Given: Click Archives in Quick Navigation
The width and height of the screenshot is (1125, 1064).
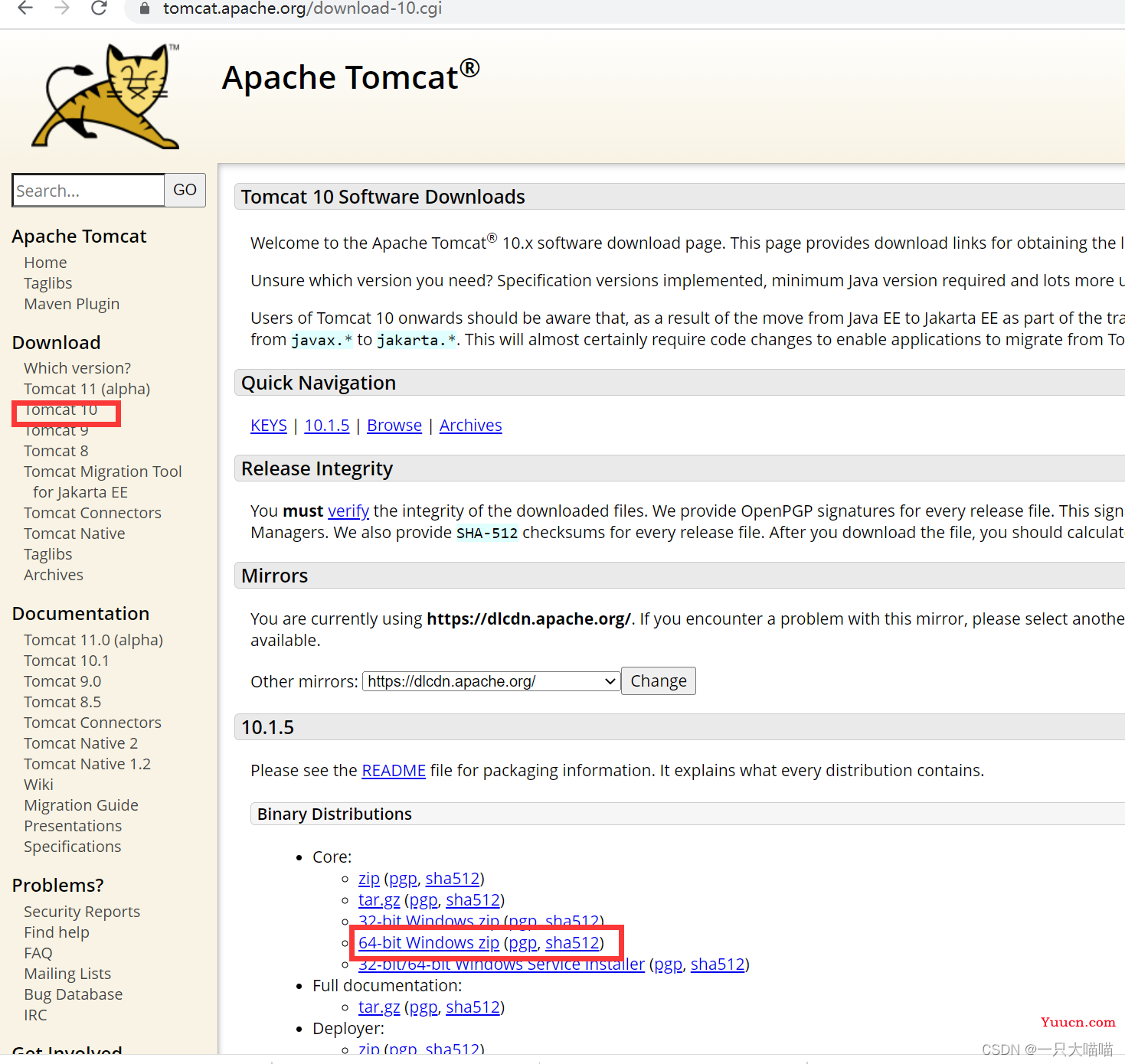Looking at the screenshot, I should click(x=471, y=426).
